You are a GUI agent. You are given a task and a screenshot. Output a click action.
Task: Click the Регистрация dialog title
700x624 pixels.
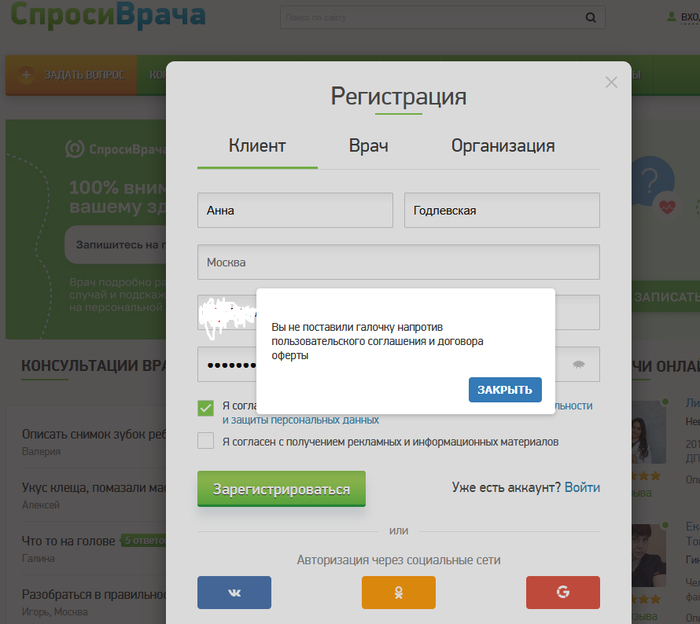point(399,96)
